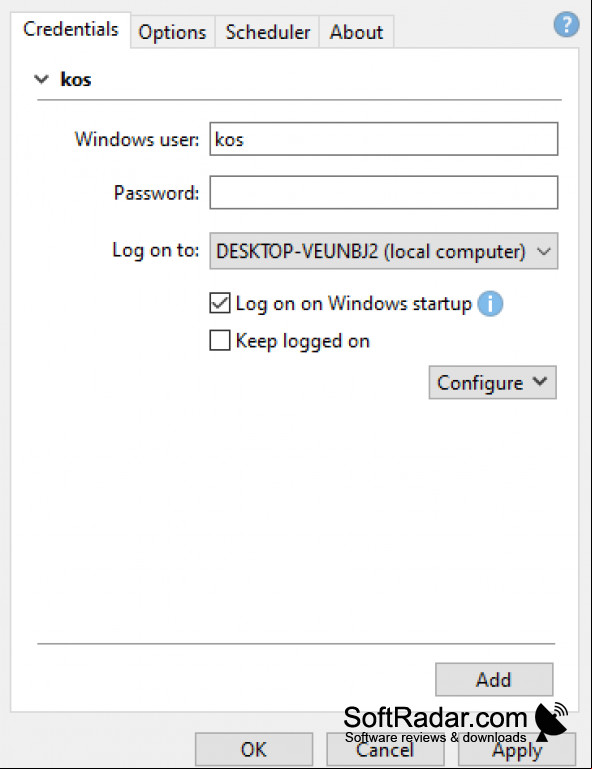The image size is (592, 769).
Task: Click the info icon beside Windows startup option
Action: pos(490,304)
